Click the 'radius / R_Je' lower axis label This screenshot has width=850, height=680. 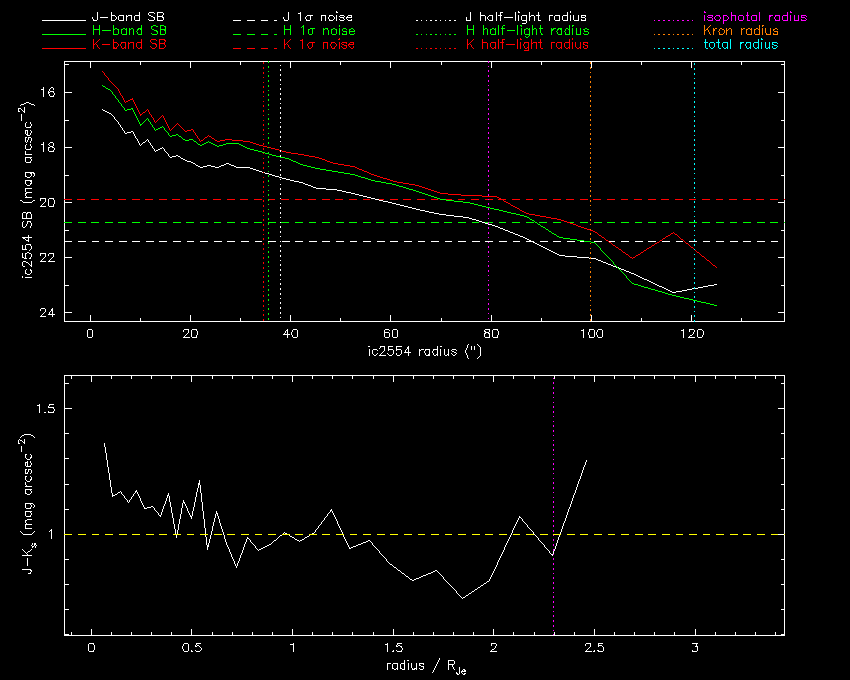(x=424, y=666)
